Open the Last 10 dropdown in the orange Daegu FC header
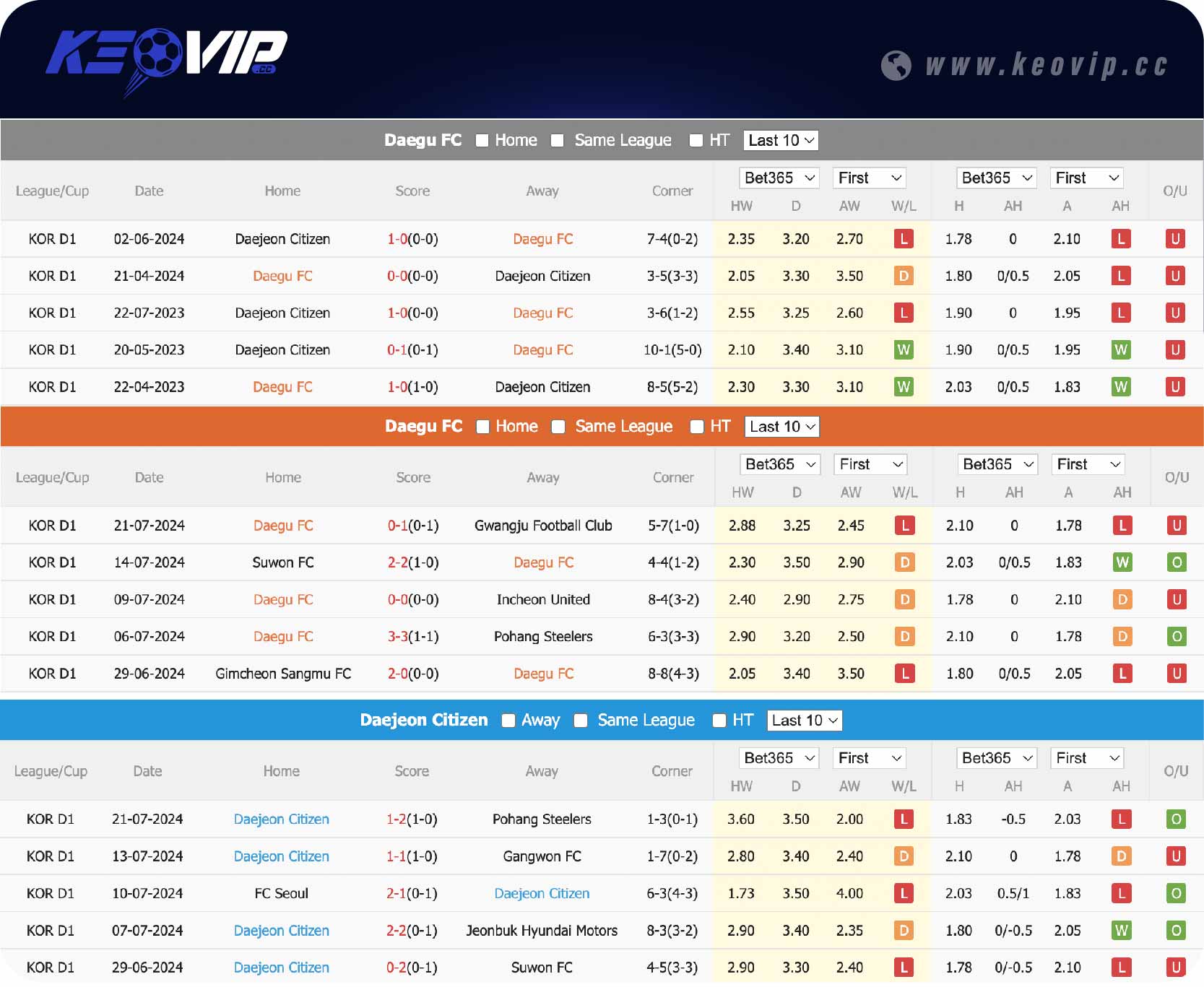The width and height of the screenshot is (1204, 987). click(782, 427)
